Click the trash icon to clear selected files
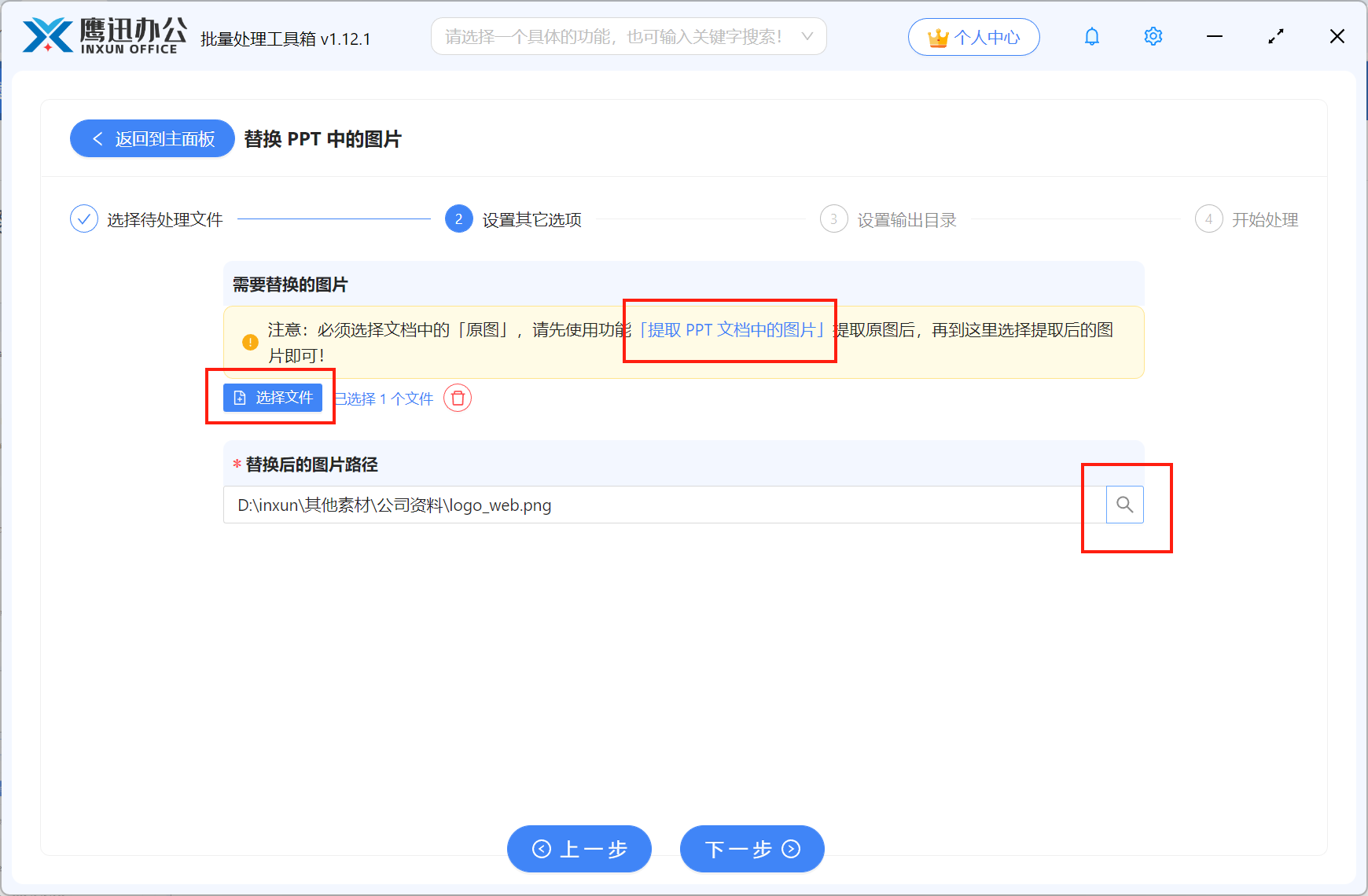The image size is (1368, 896). point(458,398)
